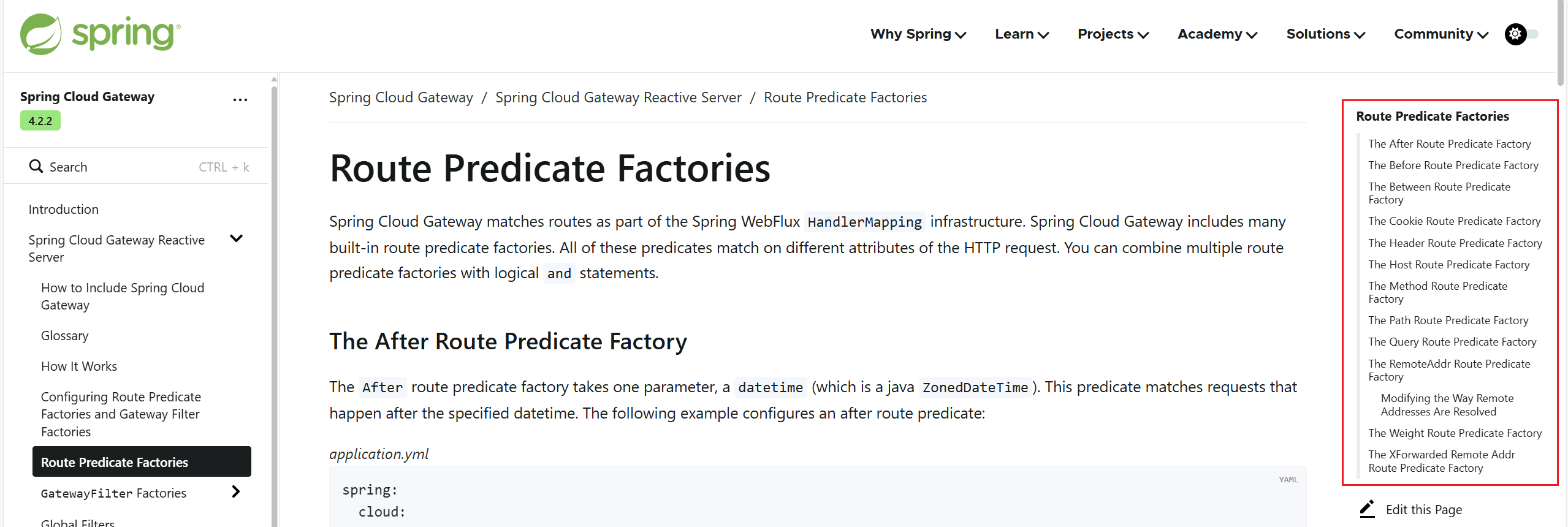This screenshot has height=527, width=1568.
Task: Select Route Predicate Factories in the sidebar
Action: [x=142, y=461]
